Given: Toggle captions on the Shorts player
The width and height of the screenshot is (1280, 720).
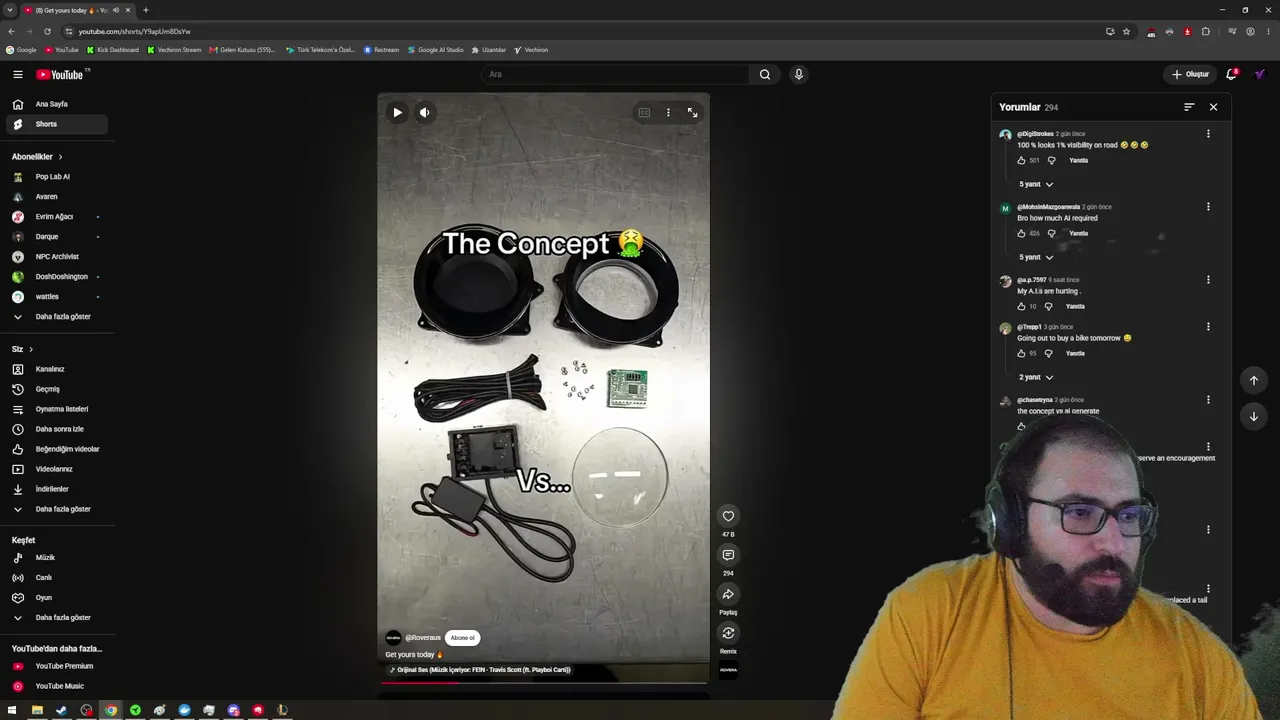Looking at the screenshot, I should pyautogui.click(x=644, y=113).
